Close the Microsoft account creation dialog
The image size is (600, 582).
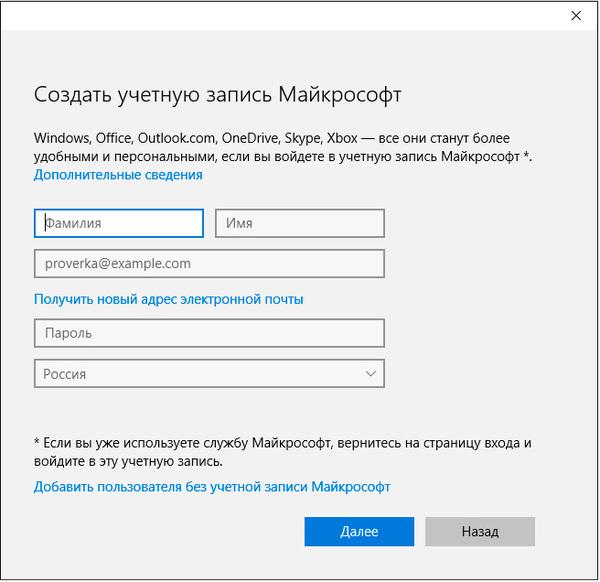tap(576, 16)
